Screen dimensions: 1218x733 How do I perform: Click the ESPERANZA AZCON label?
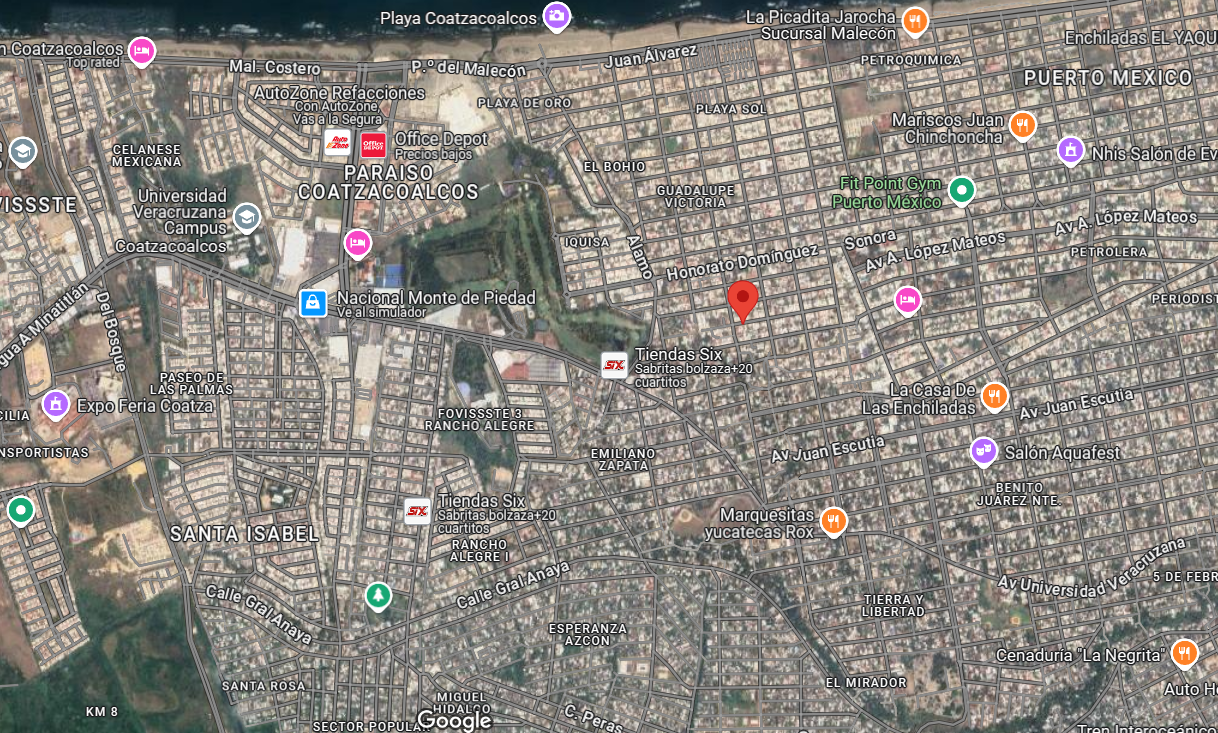click(x=588, y=634)
